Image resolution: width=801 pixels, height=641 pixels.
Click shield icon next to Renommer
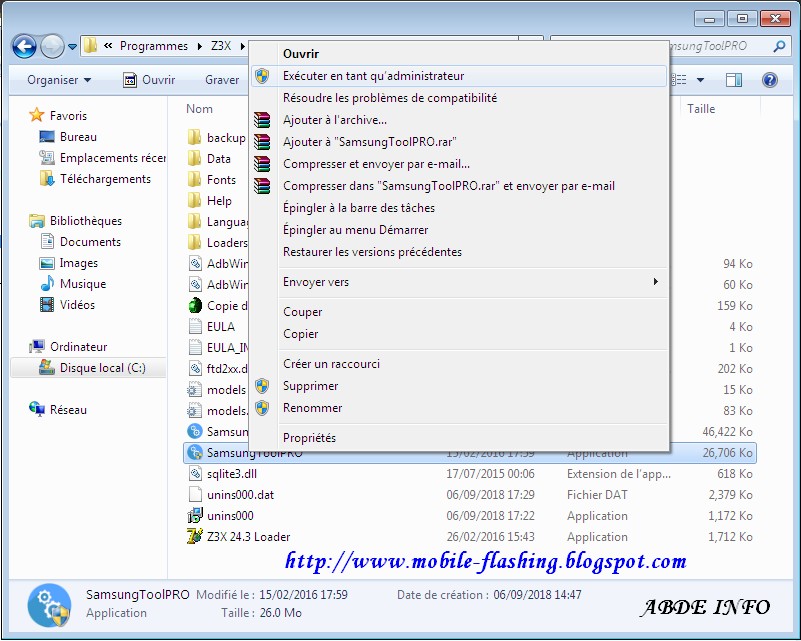pos(262,408)
